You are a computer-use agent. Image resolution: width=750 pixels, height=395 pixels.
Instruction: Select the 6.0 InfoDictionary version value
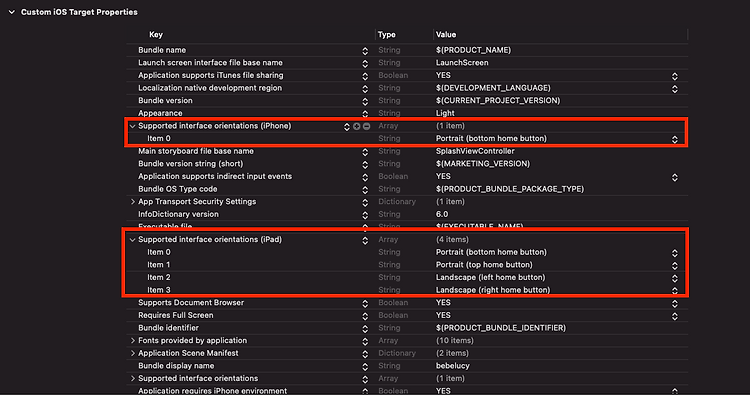pyautogui.click(x=442, y=214)
